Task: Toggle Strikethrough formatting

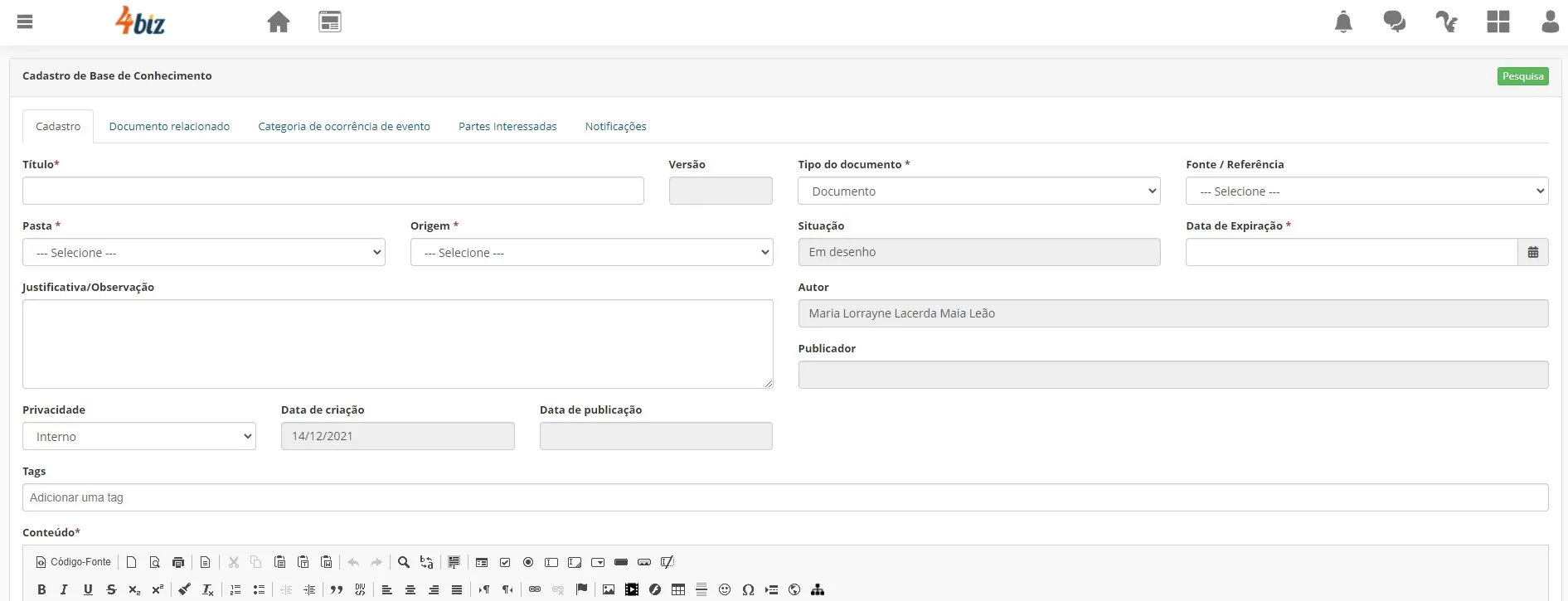Action: (x=111, y=589)
